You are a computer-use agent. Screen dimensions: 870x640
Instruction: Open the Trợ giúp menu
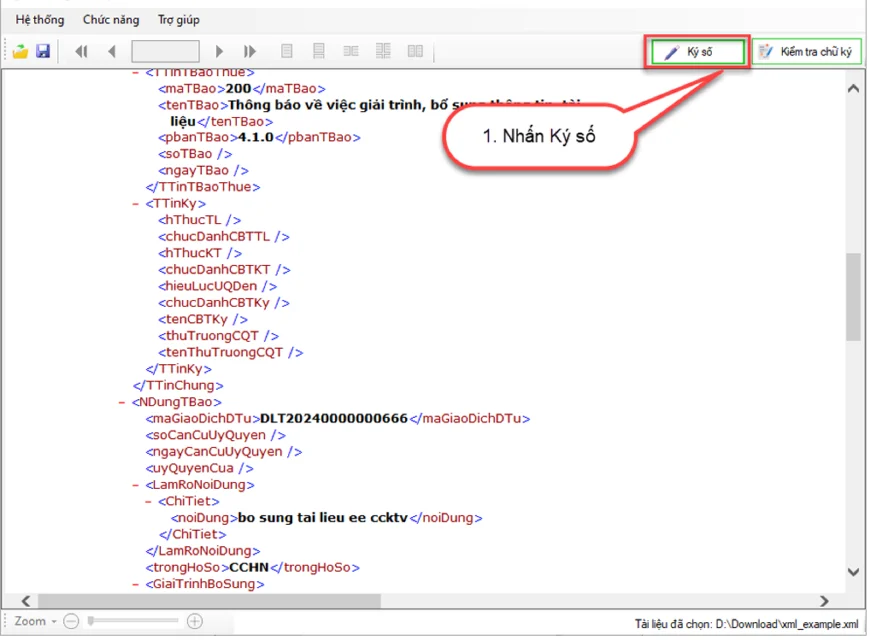pyautogui.click(x=179, y=20)
